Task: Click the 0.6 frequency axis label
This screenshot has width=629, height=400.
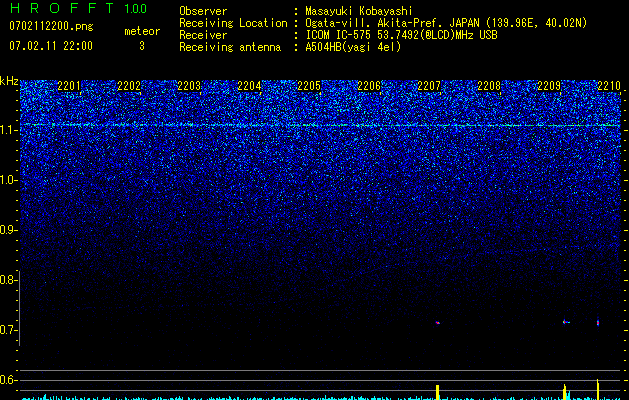Action: 7,380
